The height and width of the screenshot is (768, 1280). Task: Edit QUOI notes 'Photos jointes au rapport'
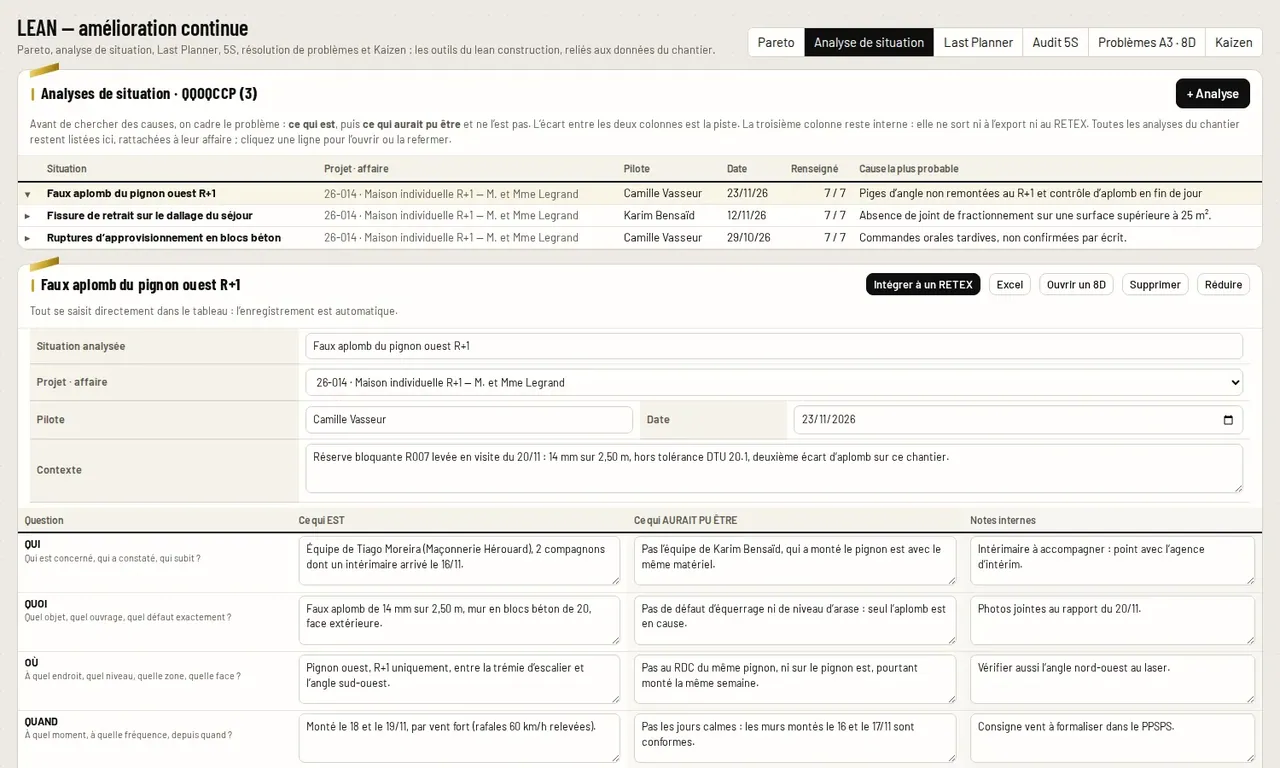[x=1112, y=620]
